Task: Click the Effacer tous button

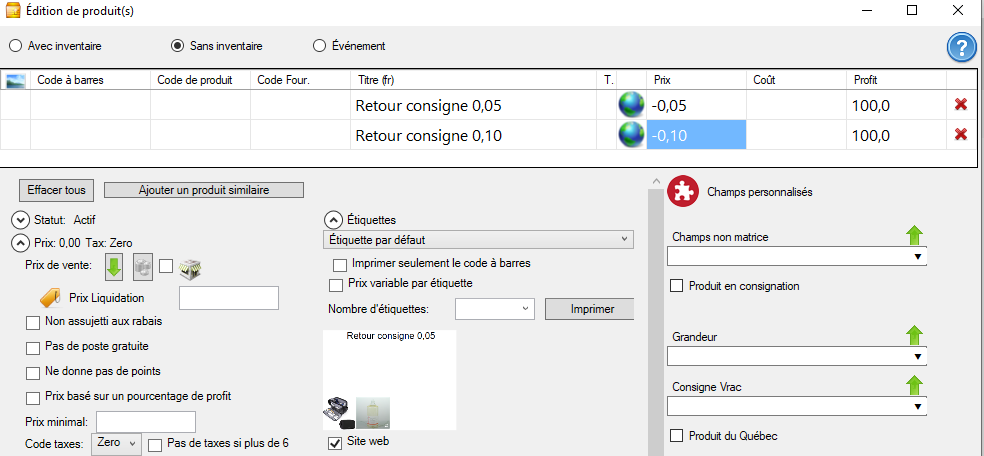Action: (x=56, y=189)
